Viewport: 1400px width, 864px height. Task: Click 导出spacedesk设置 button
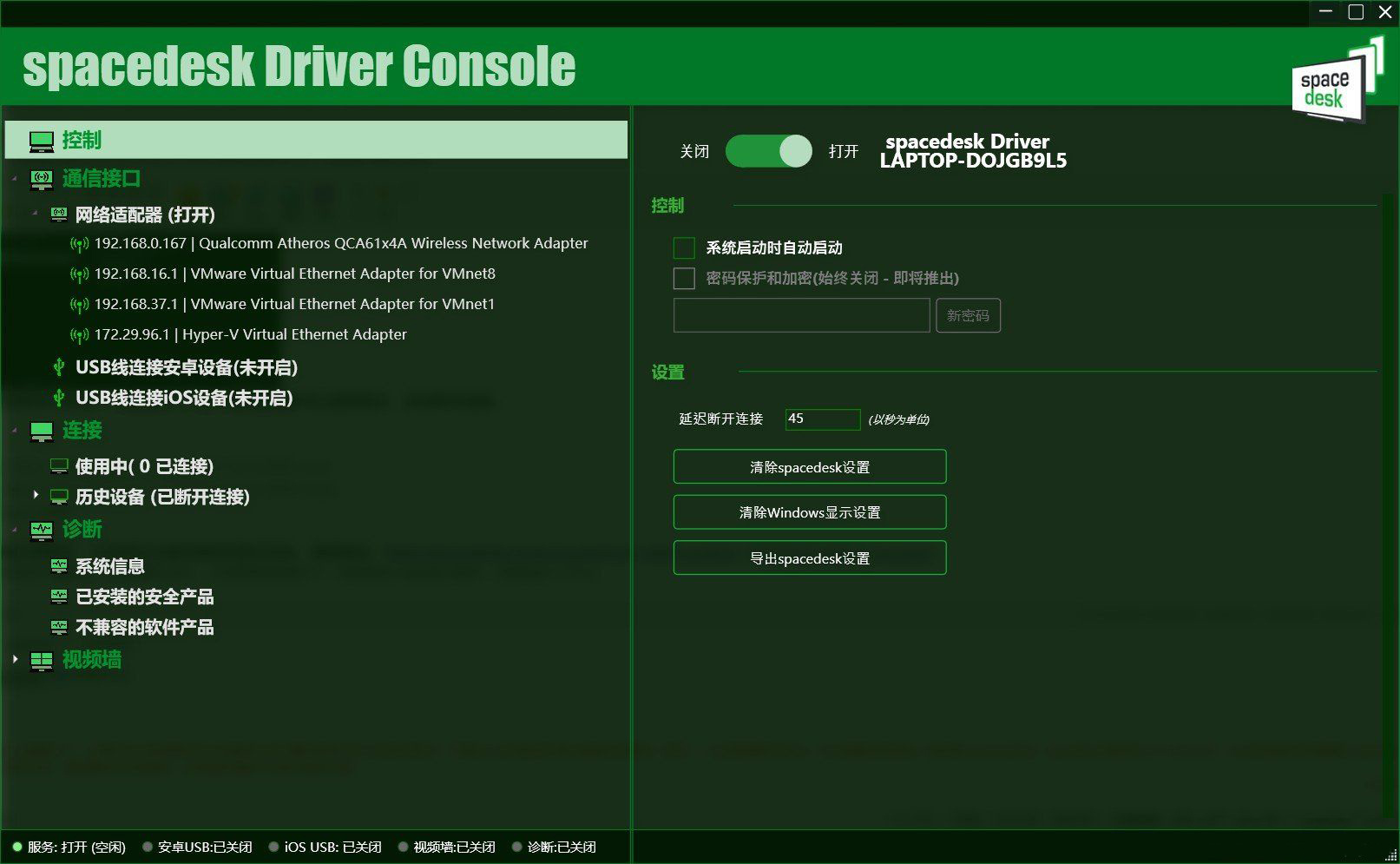pos(810,557)
